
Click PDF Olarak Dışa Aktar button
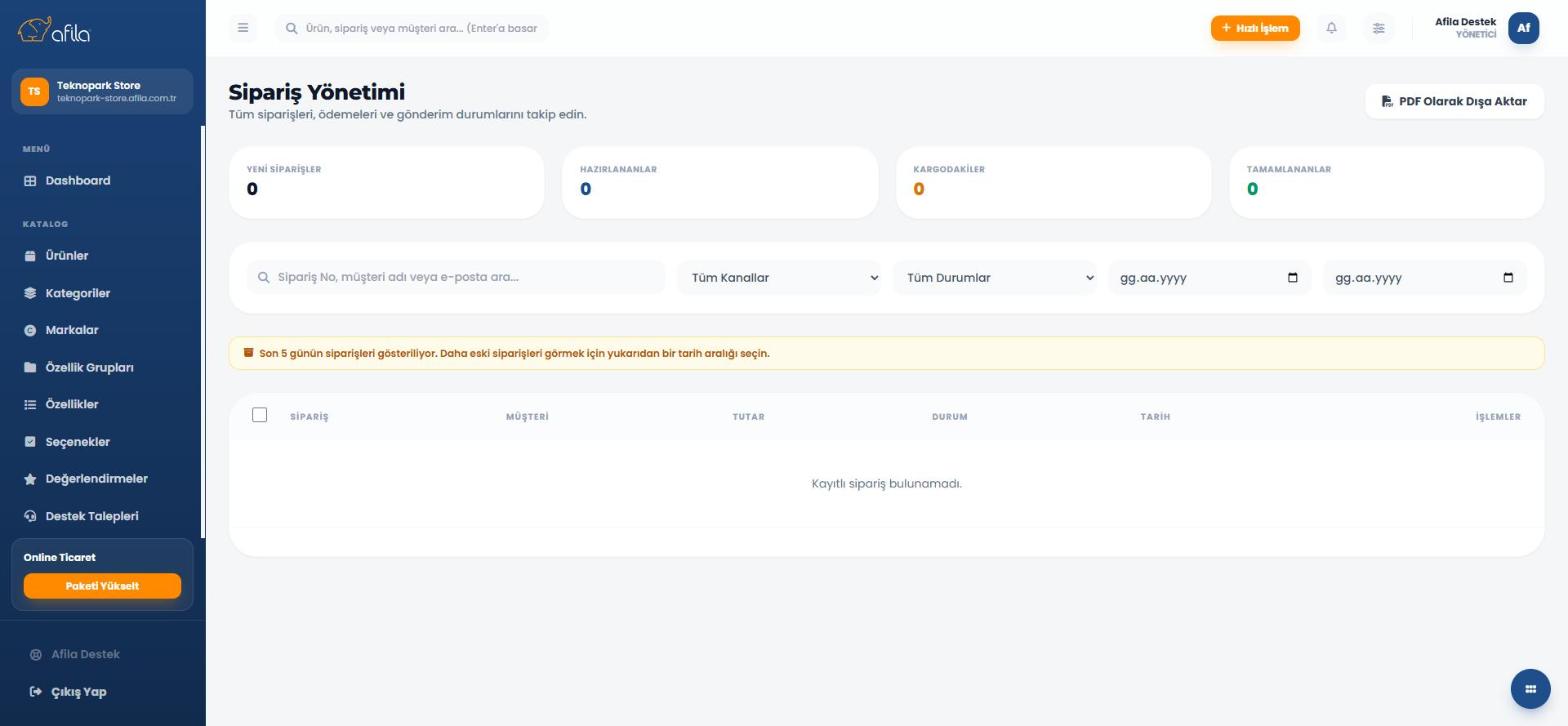[1454, 101]
